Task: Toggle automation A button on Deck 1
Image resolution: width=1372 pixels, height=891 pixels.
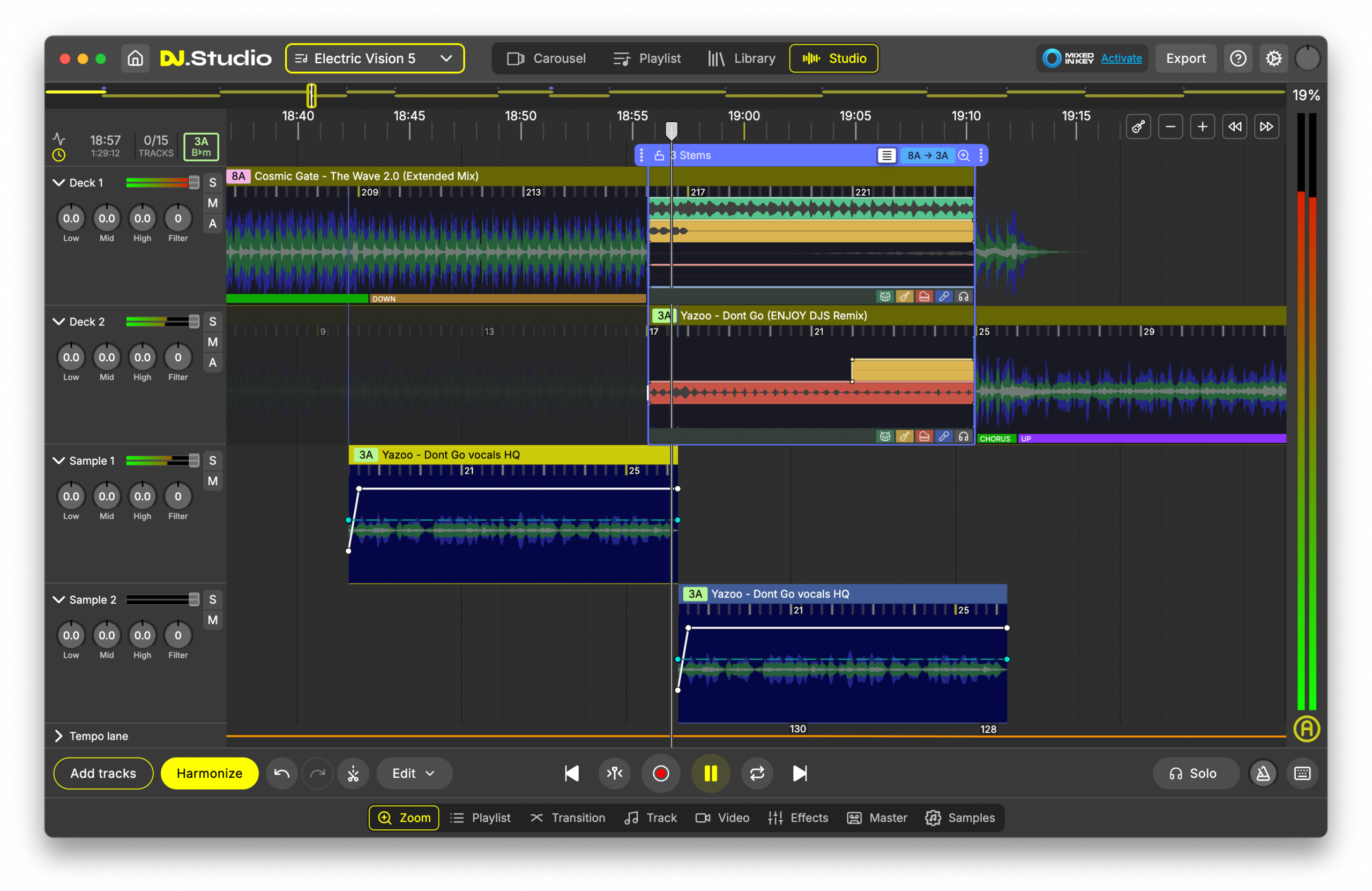Action: (x=213, y=224)
